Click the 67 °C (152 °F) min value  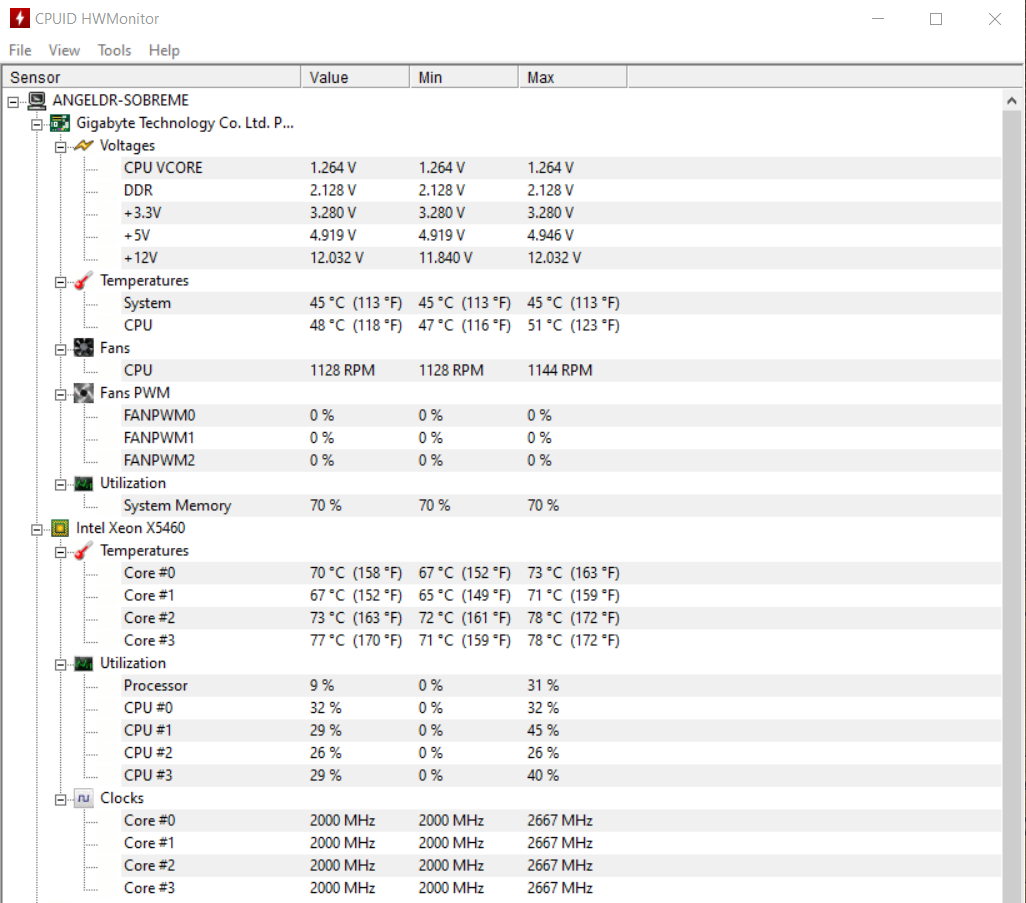(465, 573)
